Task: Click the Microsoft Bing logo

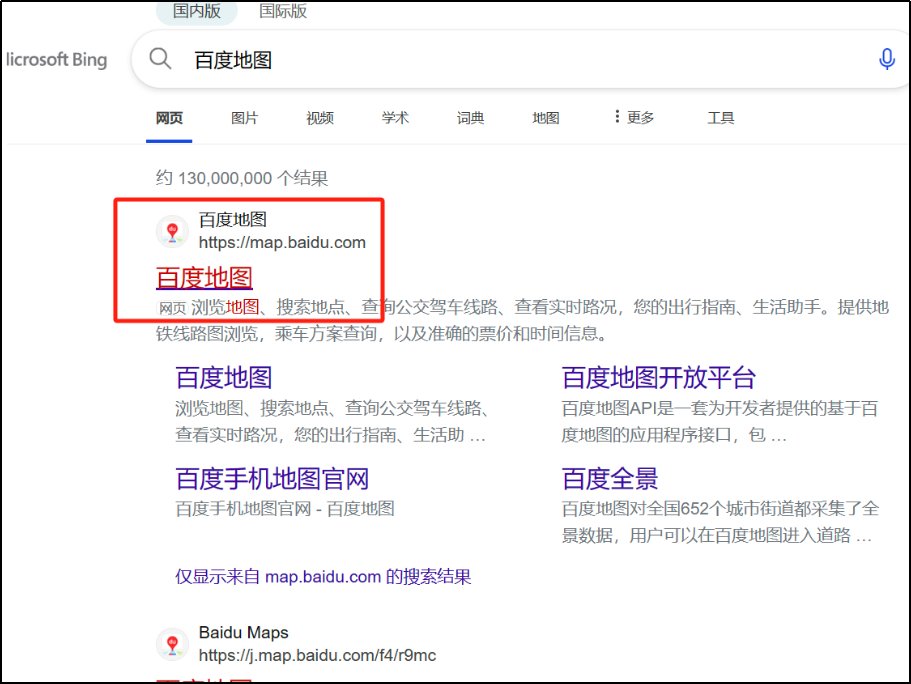Action: click(x=55, y=60)
